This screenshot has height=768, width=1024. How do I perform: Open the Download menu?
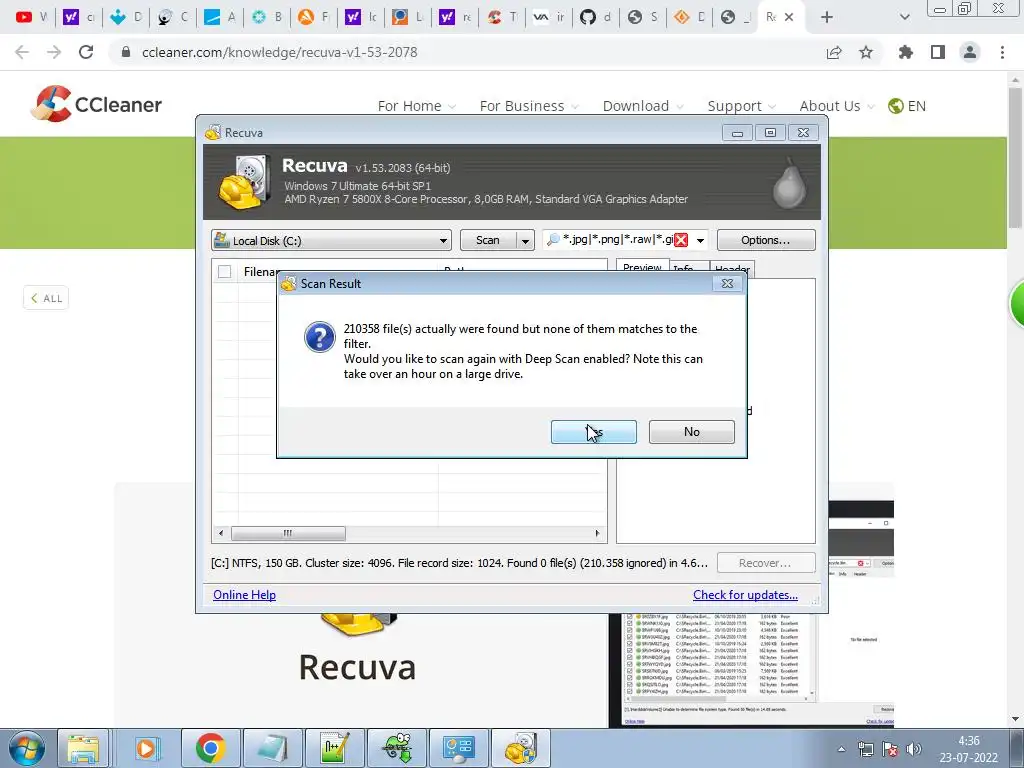coord(643,106)
